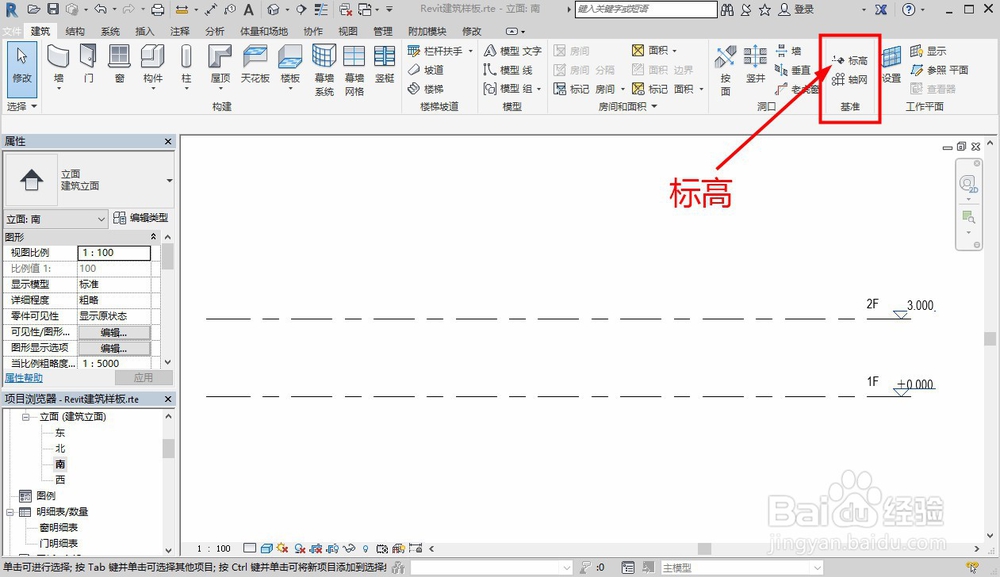
Task: Collapse the 明细表/数量 tree node
Action: click(10, 512)
